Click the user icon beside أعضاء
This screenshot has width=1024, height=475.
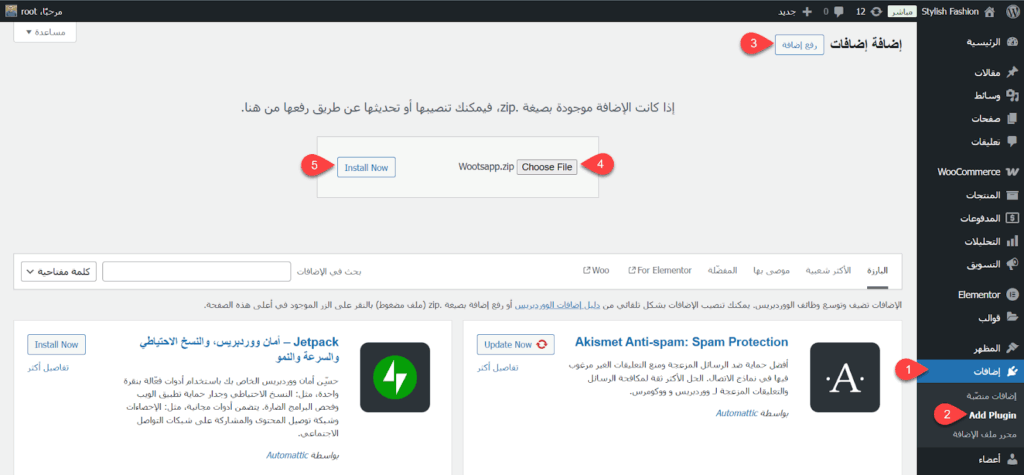coord(1012,459)
